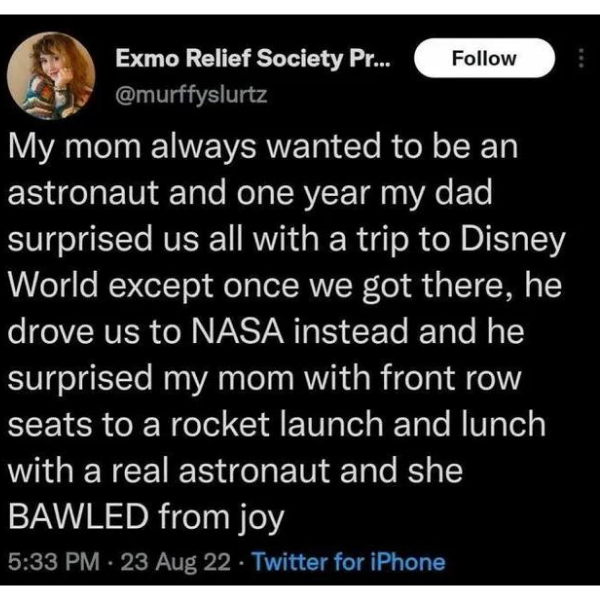This screenshot has width=600, height=600.
Task: Click the 23 Aug 22 date
Action: (176, 562)
